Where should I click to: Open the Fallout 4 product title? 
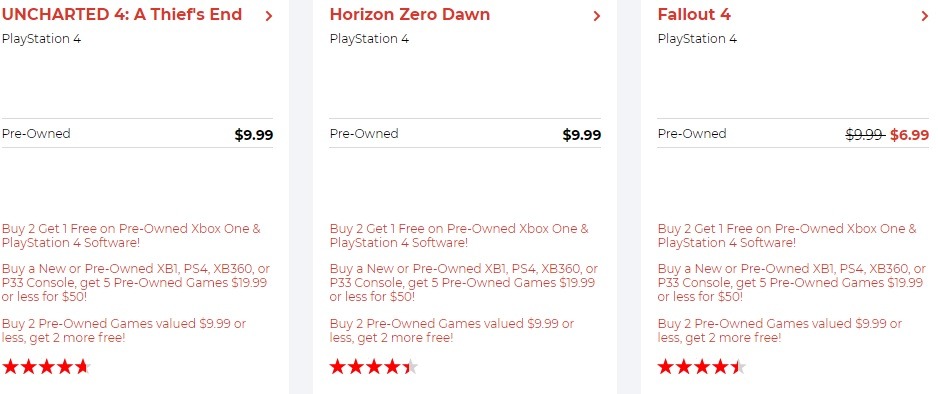(694, 14)
